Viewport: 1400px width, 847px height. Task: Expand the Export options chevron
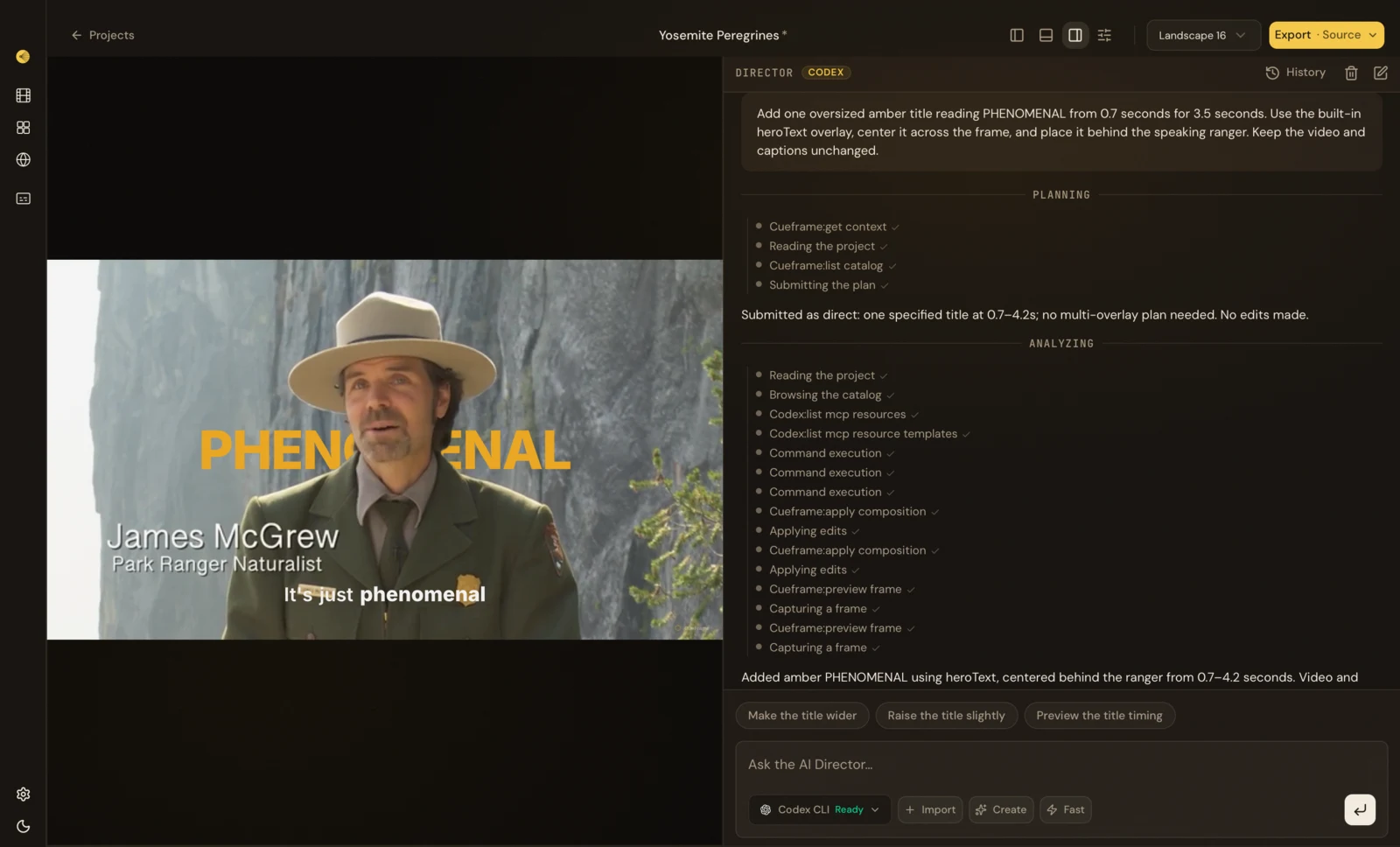(x=1373, y=35)
